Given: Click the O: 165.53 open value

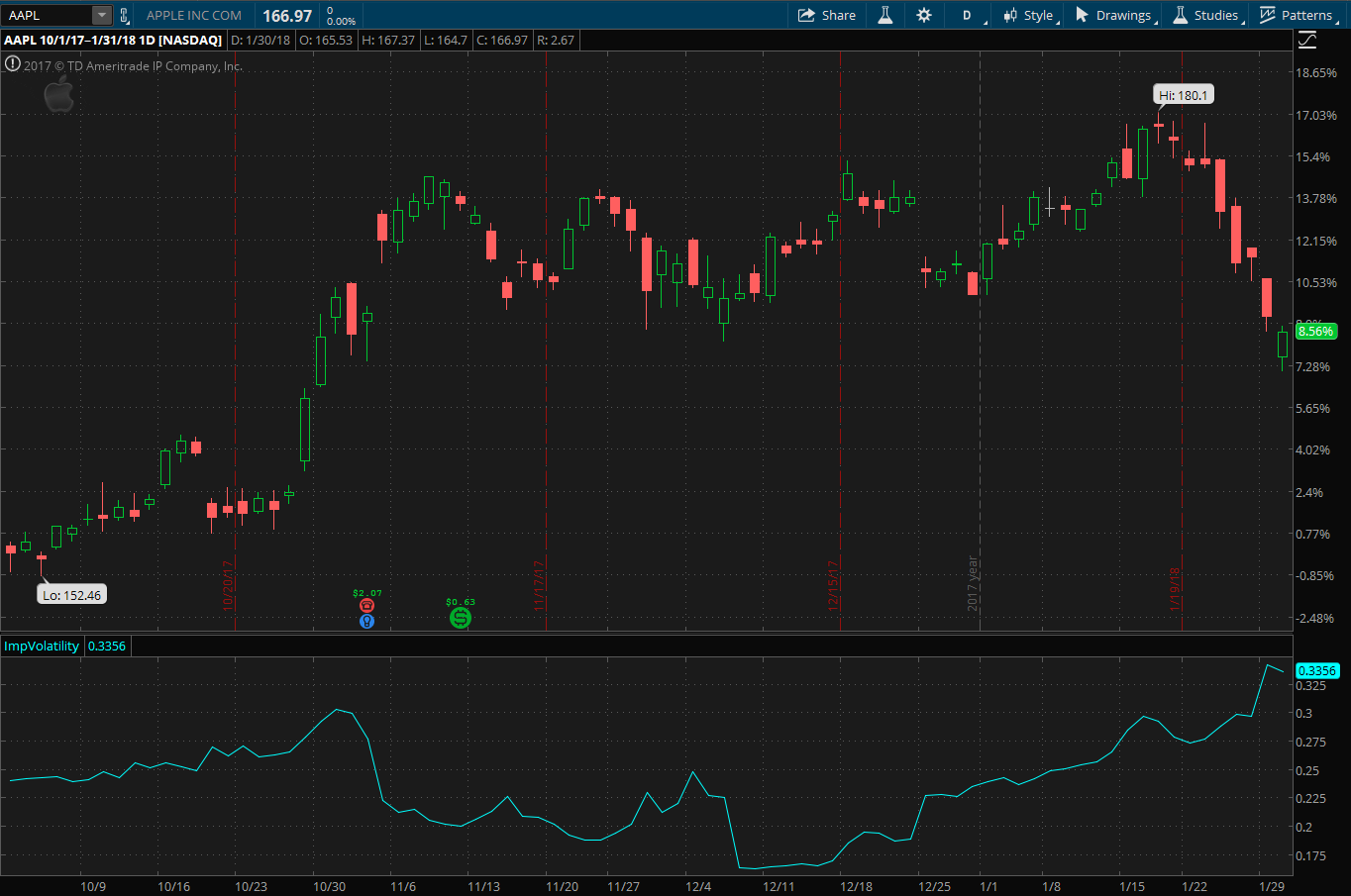Looking at the screenshot, I should click(x=326, y=40).
